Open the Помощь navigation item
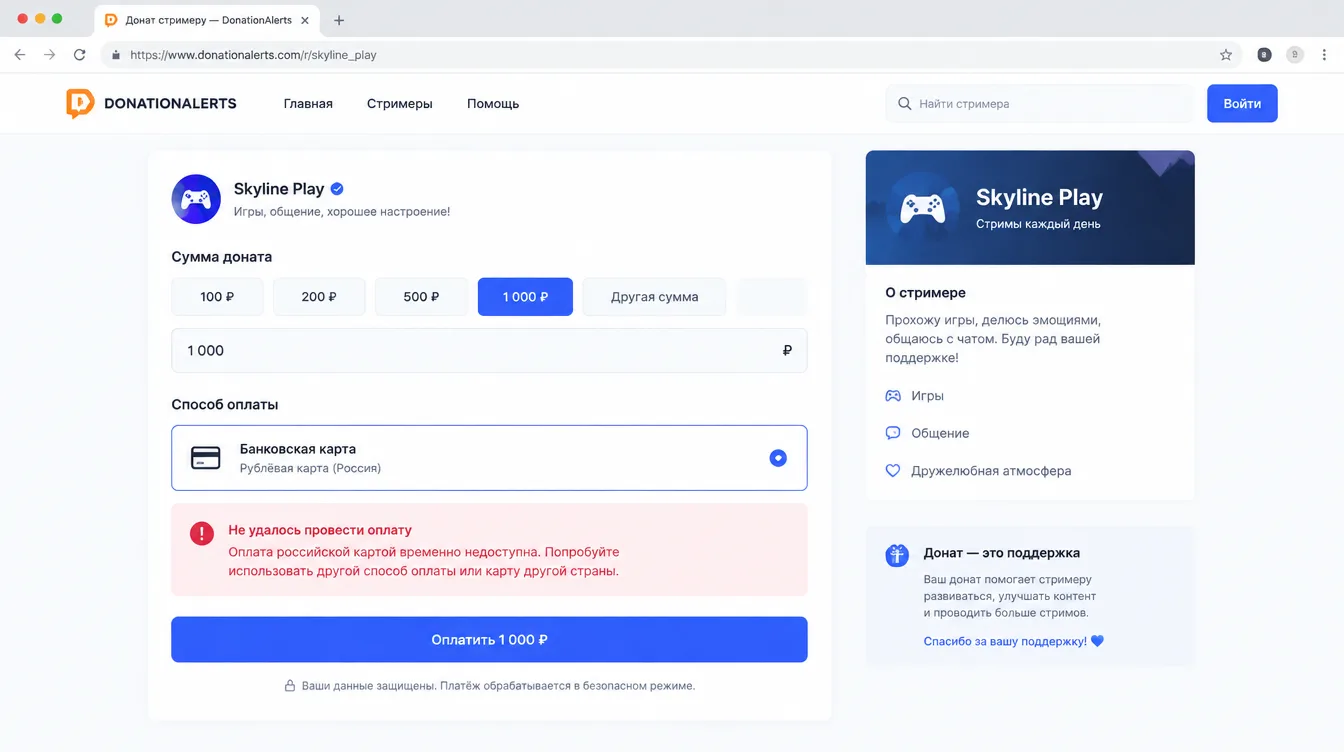 tap(493, 103)
